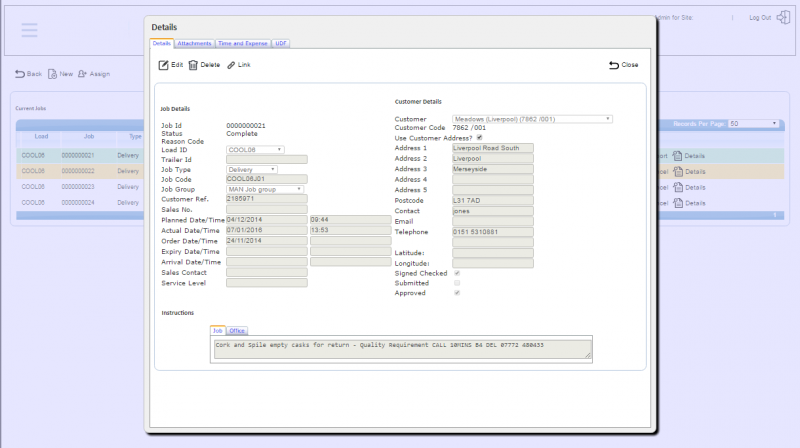This screenshot has height=448, width=800.
Task: Click the Sales Contact field
Action: [267, 272]
